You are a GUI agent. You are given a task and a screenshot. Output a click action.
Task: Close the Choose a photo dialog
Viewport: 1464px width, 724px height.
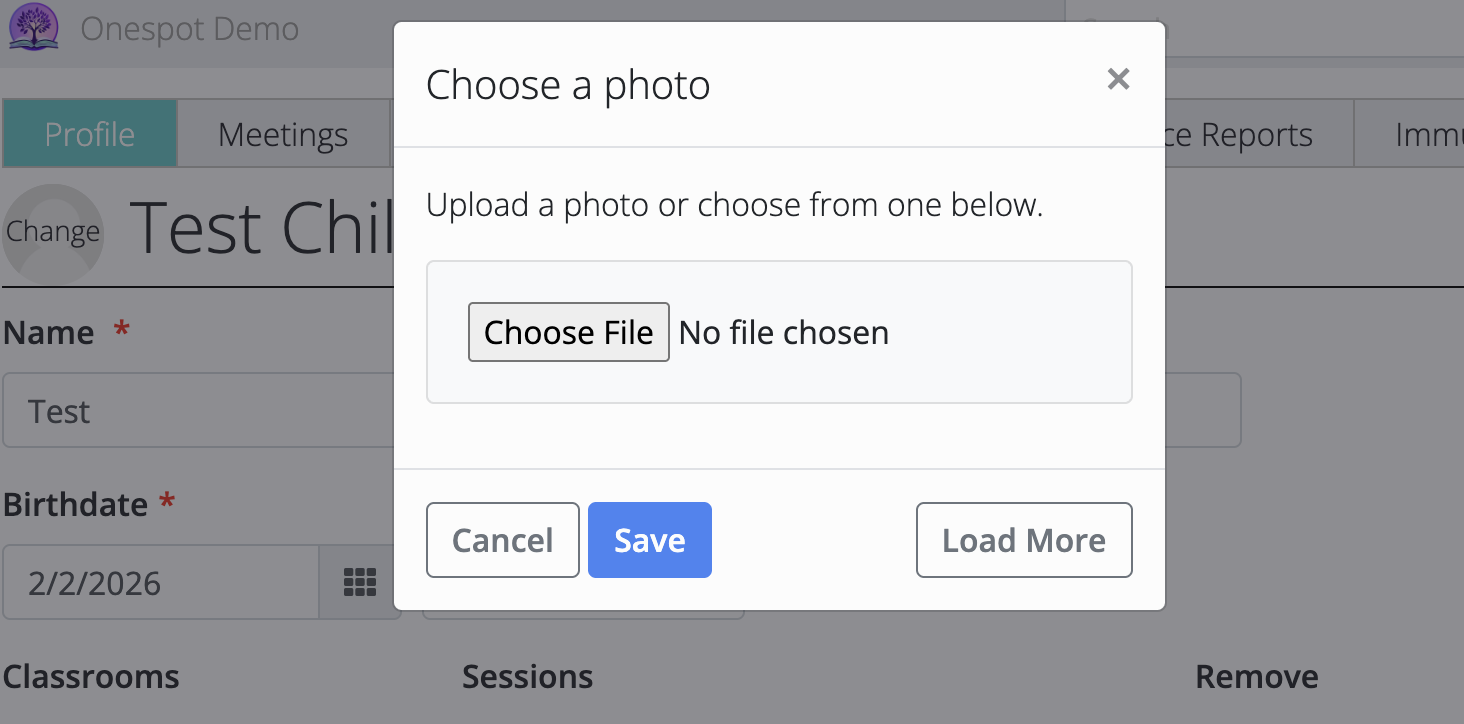(1118, 79)
